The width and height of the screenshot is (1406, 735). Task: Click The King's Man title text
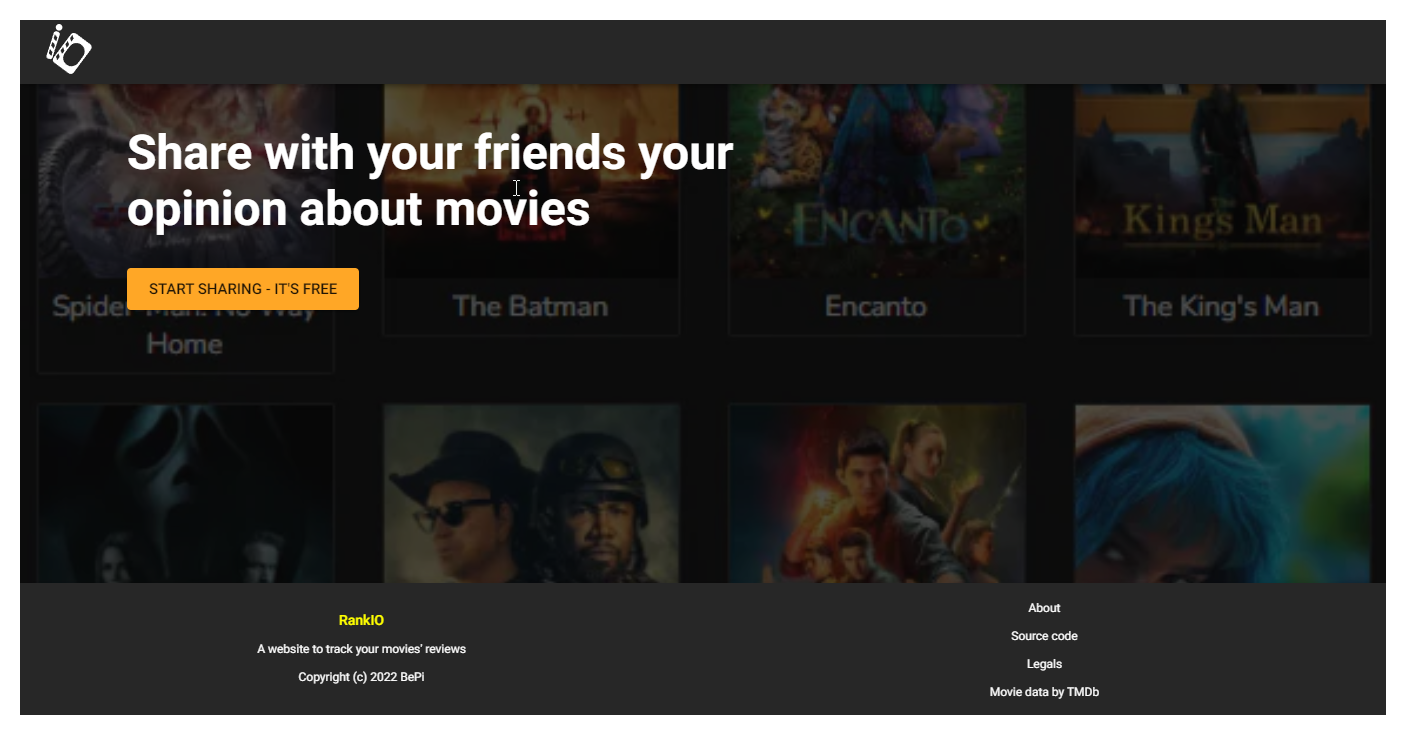tap(1221, 306)
